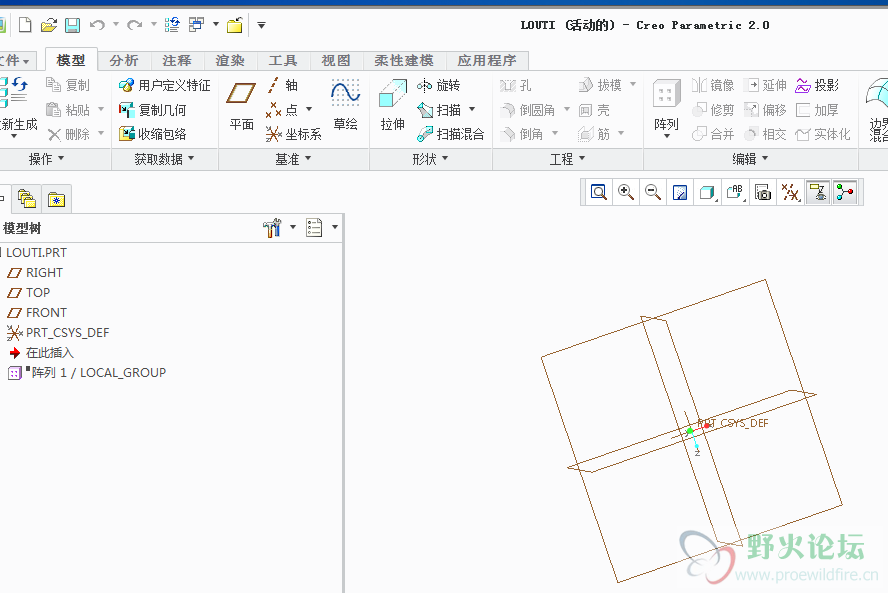Open the view manager
Image resolution: width=888 pixels, height=593 pixels.
point(763,193)
